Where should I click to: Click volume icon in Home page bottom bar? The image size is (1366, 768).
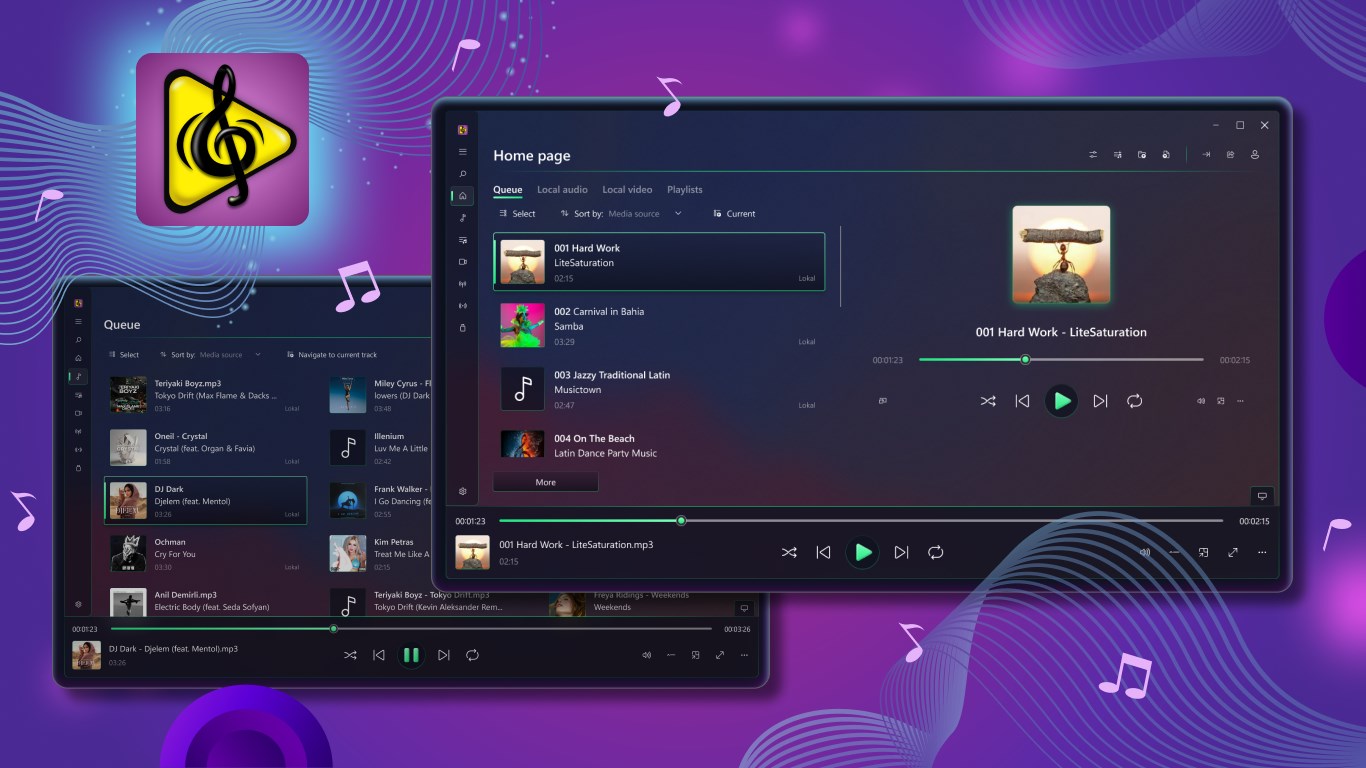point(1145,552)
